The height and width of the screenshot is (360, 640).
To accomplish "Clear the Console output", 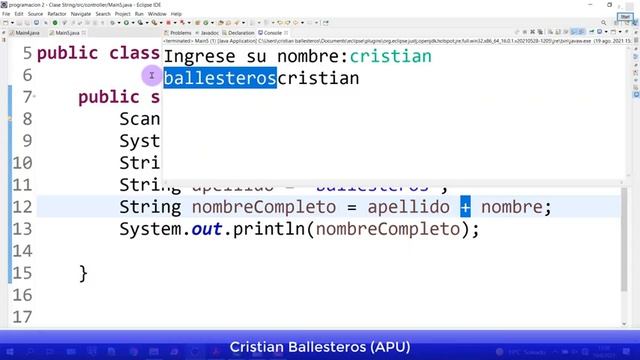I will [x=551, y=32].
